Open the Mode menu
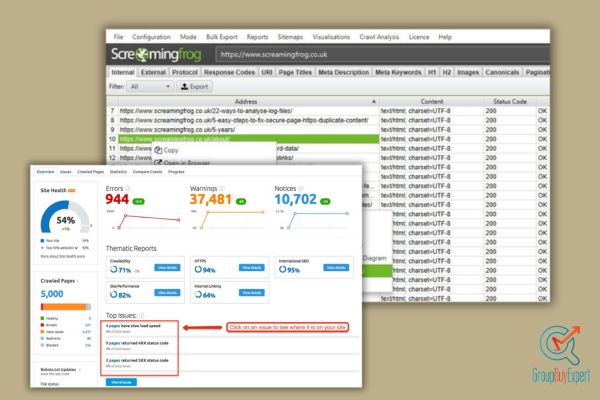 click(x=188, y=37)
